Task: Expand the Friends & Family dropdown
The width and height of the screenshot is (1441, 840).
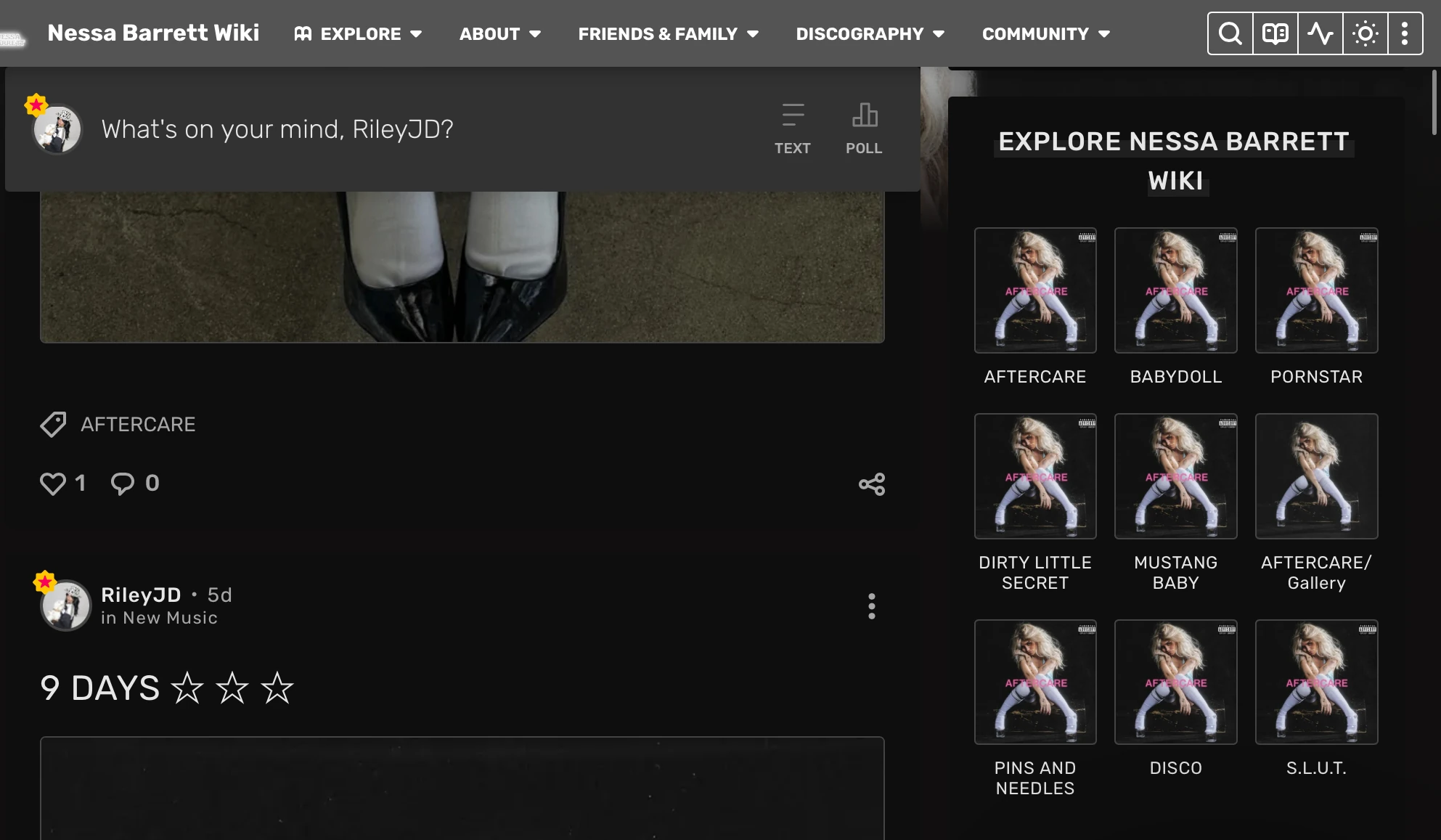Action: (x=668, y=34)
